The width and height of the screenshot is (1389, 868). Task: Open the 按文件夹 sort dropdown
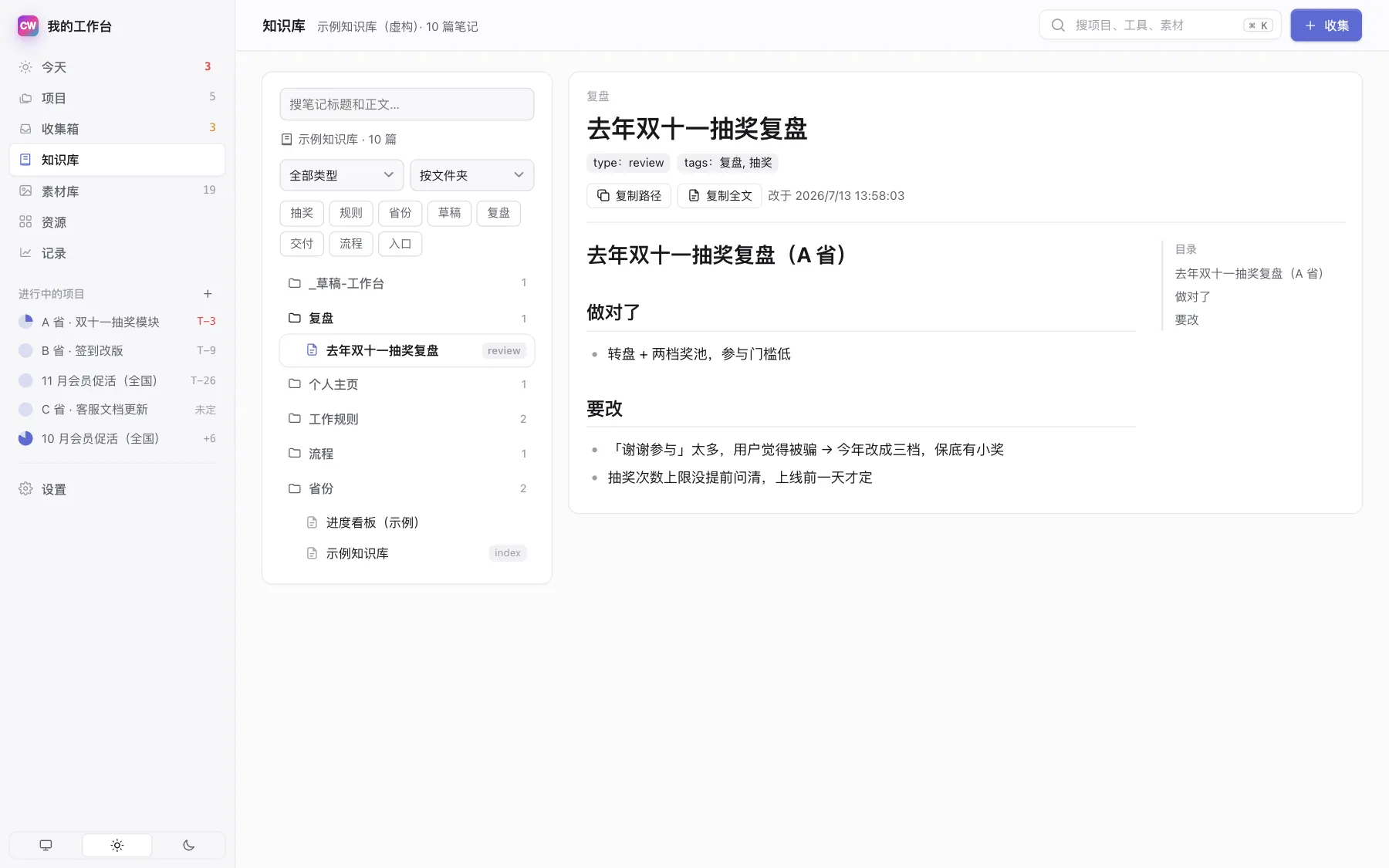tap(471, 175)
